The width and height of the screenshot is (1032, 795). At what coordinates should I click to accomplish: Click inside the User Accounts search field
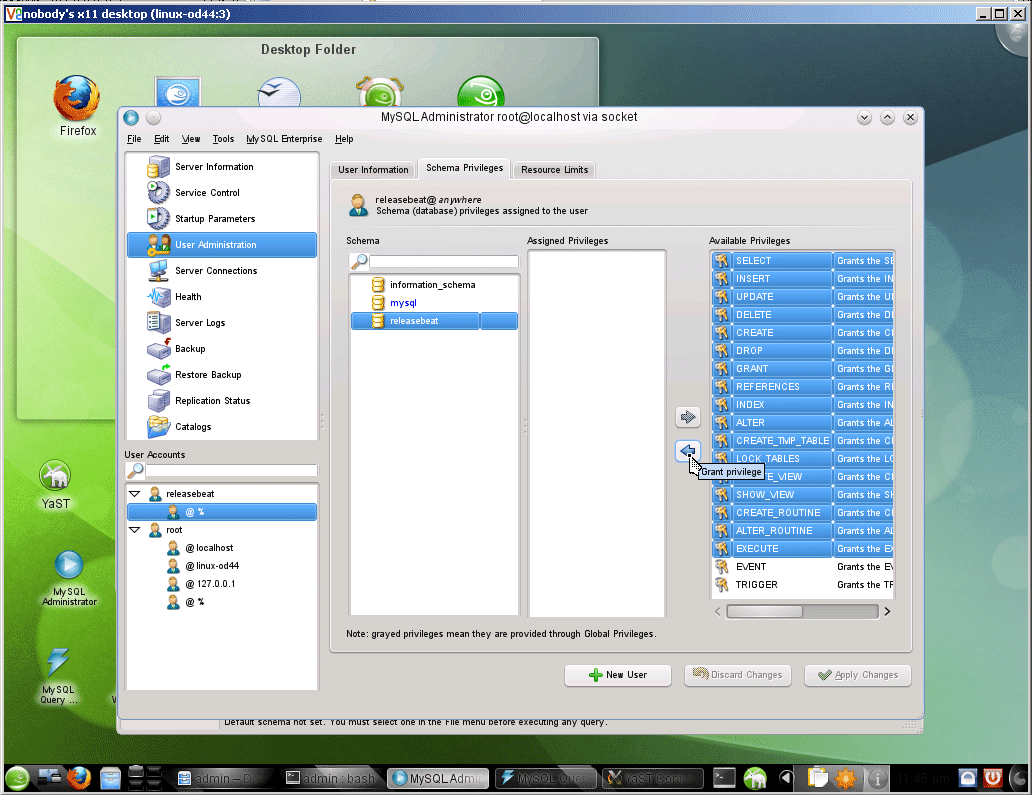click(231, 471)
